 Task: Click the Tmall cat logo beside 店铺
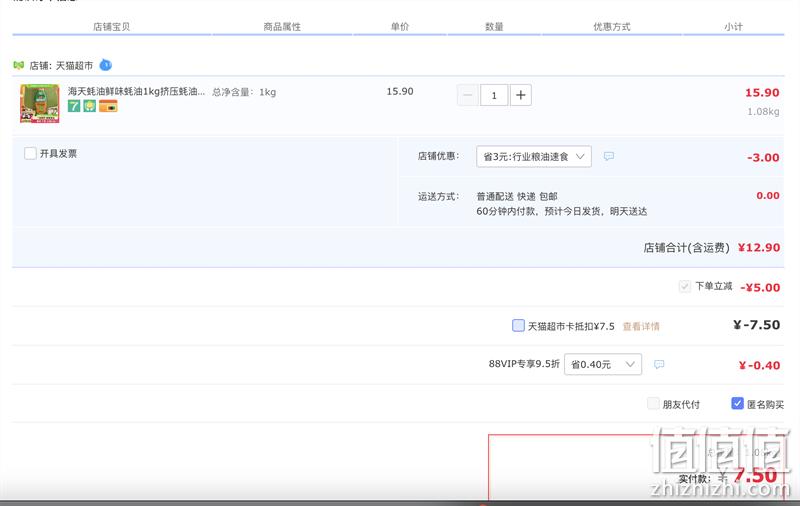[x=18, y=65]
